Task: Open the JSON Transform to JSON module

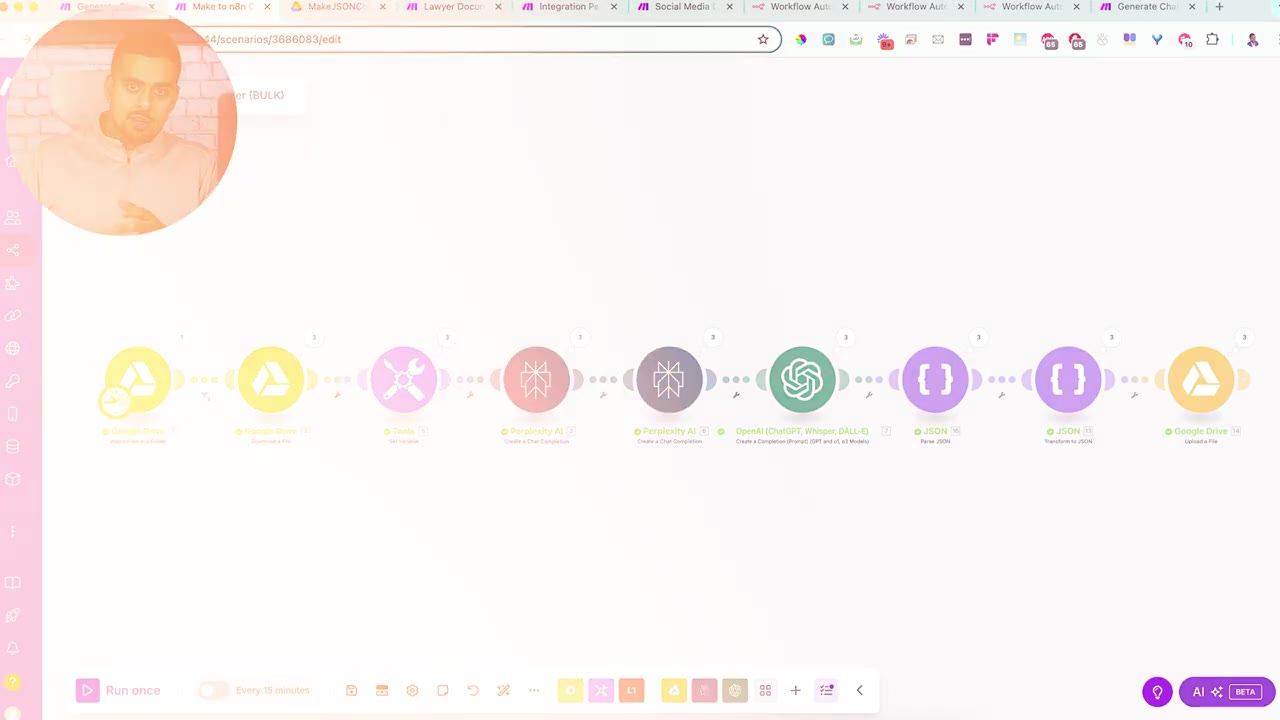Action: click(1068, 379)
